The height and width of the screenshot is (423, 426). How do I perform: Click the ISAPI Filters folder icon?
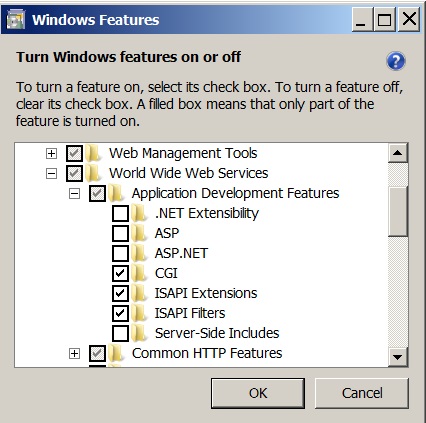click(x=139, y=313)
